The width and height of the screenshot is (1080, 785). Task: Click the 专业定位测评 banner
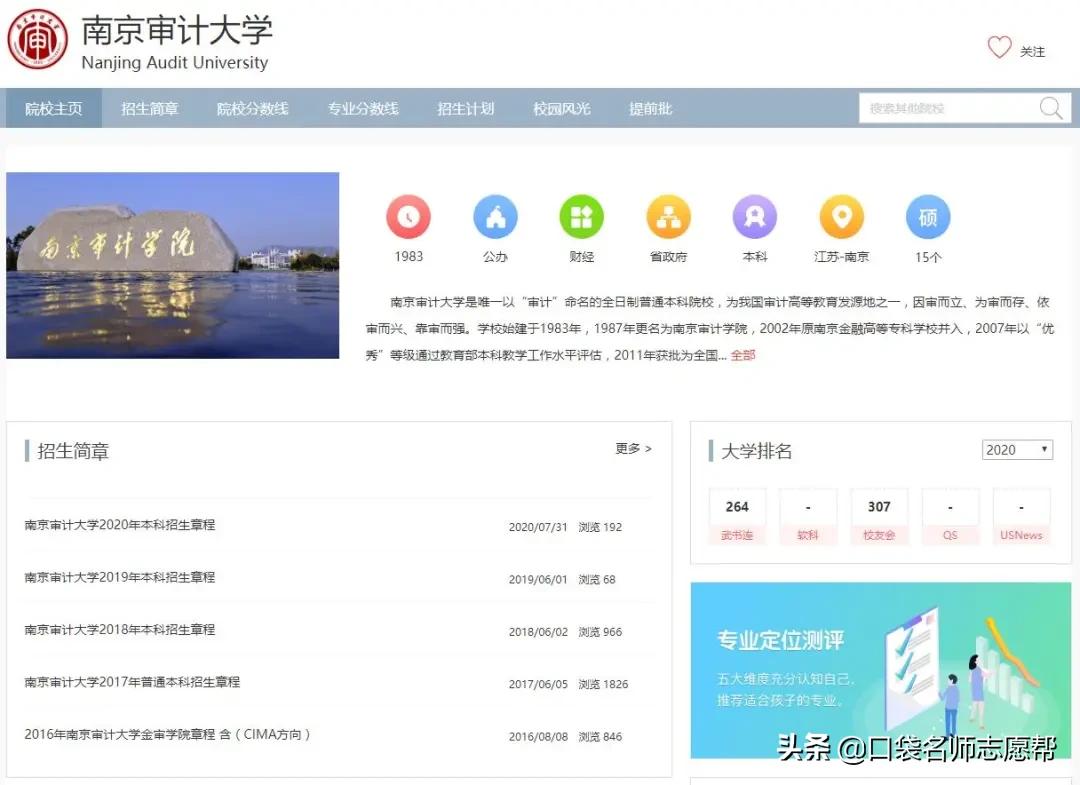(x=881, y=670)
